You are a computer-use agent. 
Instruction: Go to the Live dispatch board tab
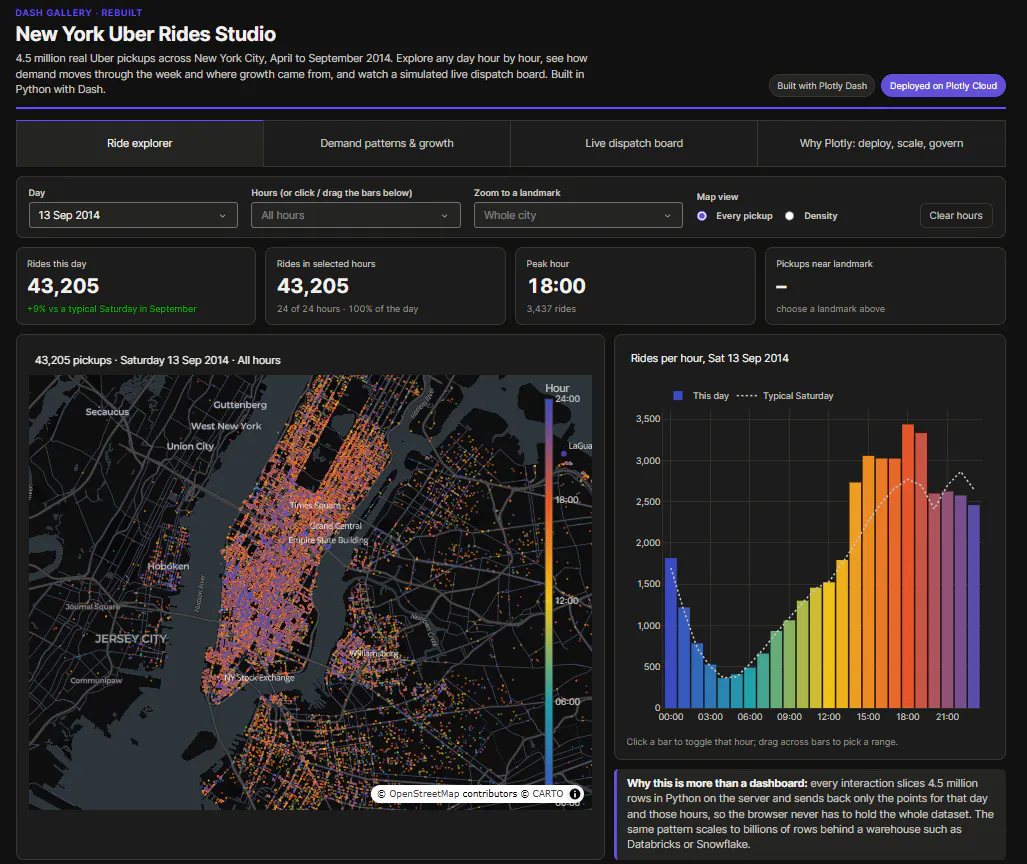click(634, 143)
